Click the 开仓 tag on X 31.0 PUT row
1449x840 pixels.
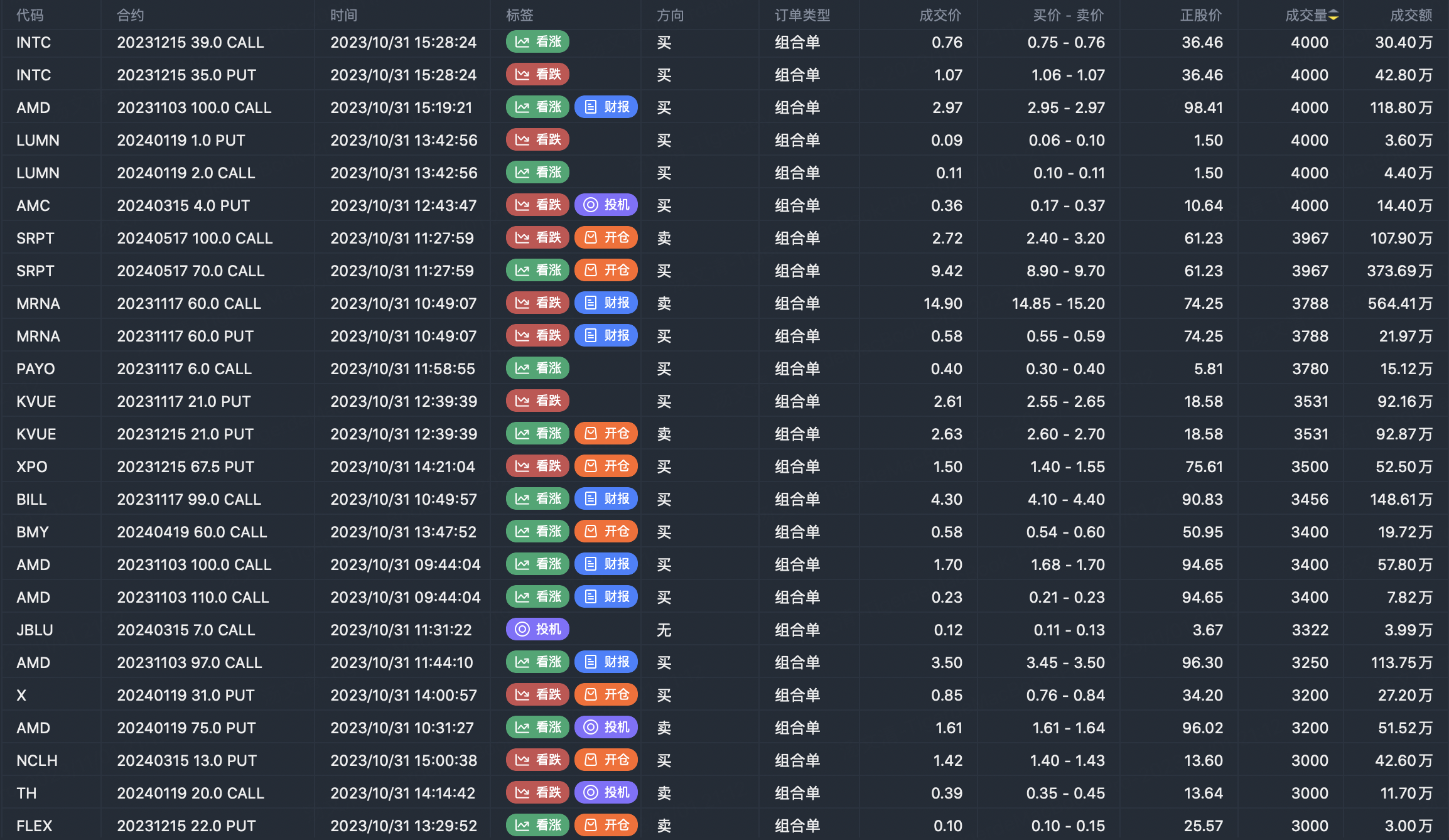click(606, 695)
